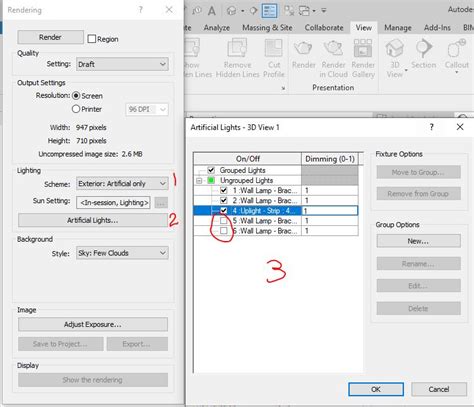474x407 pixels.
Task: Click the On/Off column header
Action: [248, 159]
